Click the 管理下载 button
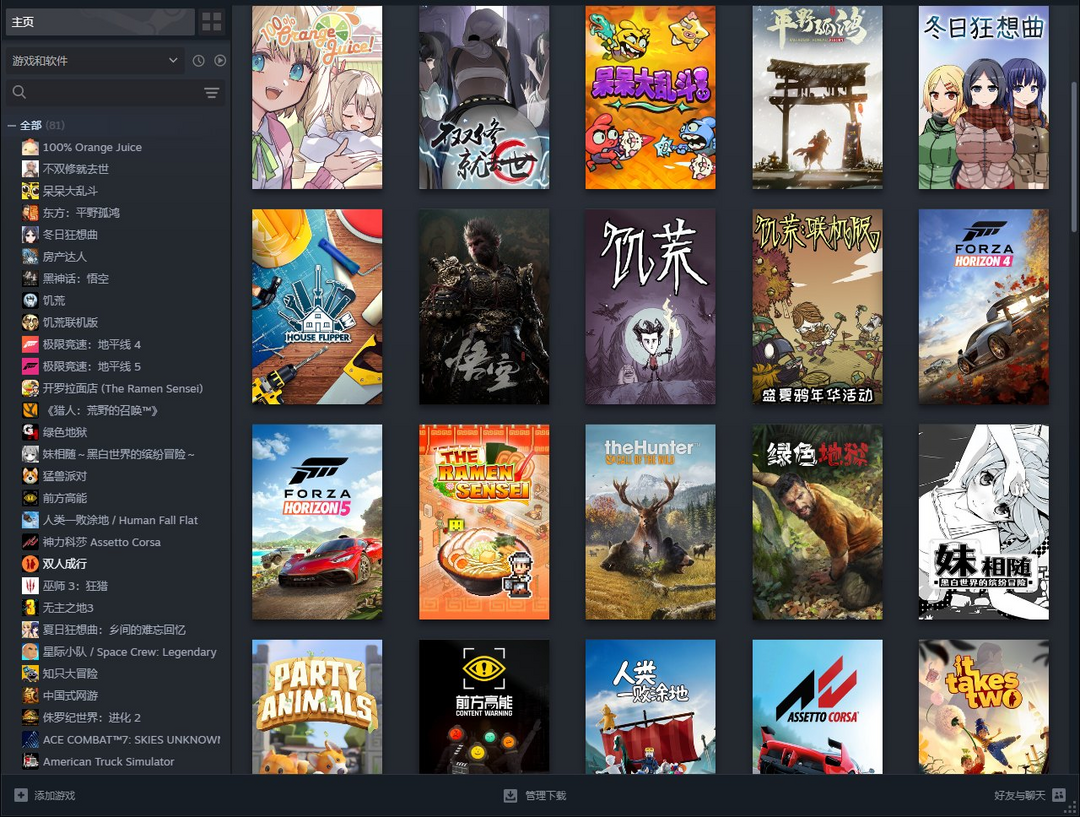This screenshot has width=1080, height=817. click(x=535, y=795)
